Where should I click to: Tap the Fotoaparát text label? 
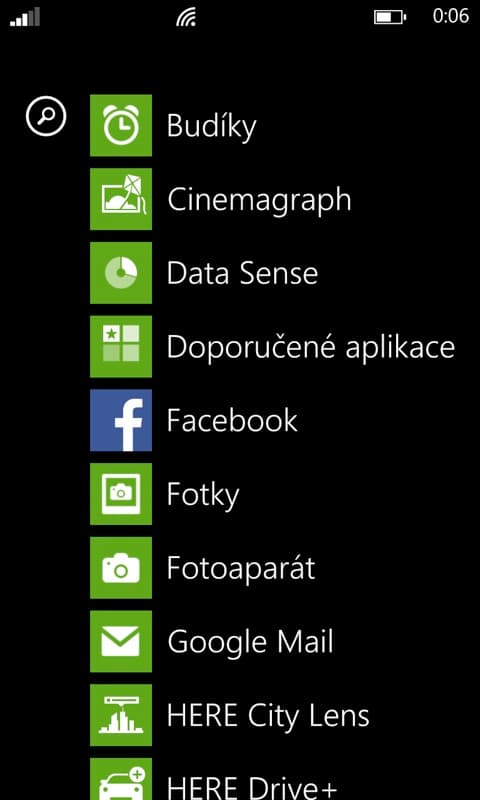pos(241,569)
